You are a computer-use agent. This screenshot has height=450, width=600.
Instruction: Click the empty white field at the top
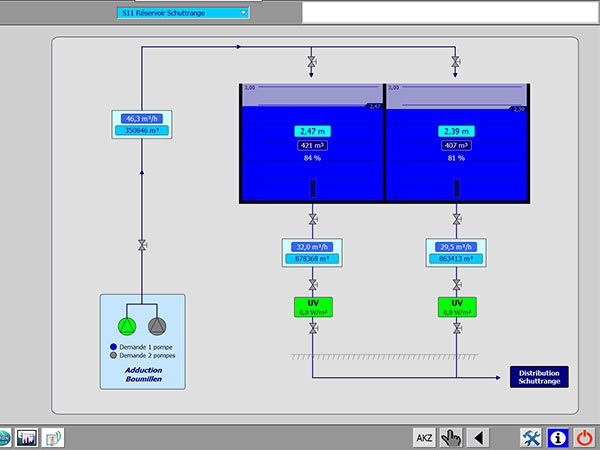450,12
